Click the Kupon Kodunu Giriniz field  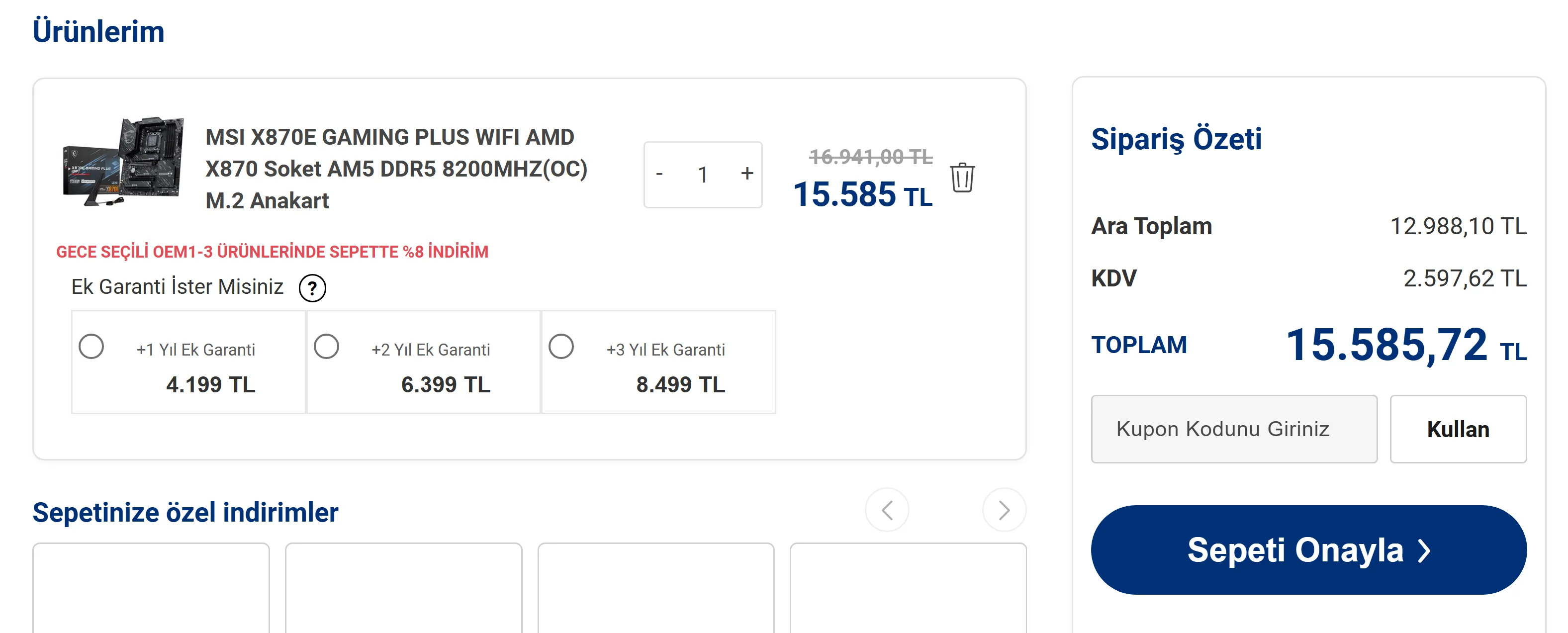(1234, 429)
